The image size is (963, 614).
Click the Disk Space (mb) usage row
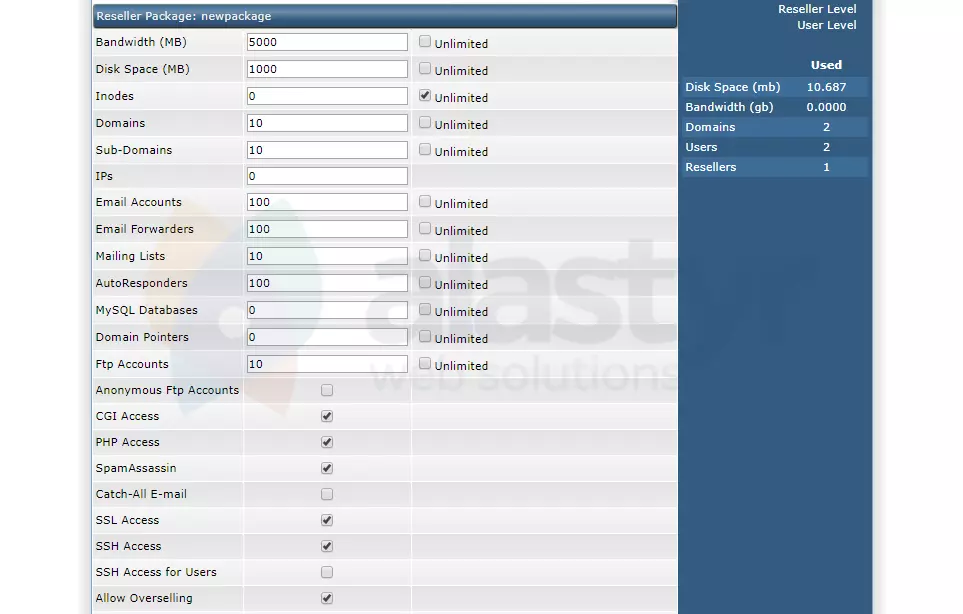(x=774, y=87)
